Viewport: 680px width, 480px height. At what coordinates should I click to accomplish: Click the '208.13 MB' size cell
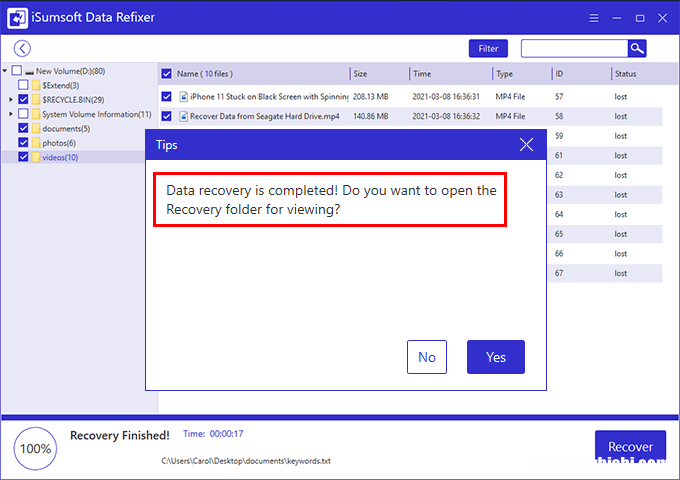(x=370, y=97)
